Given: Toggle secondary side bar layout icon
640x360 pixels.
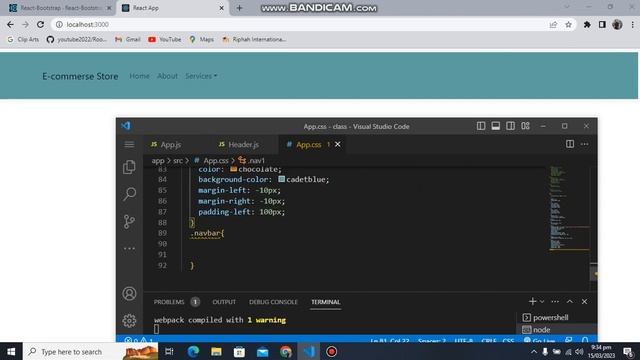Looking at the screenshot, I should coord(510,126).
